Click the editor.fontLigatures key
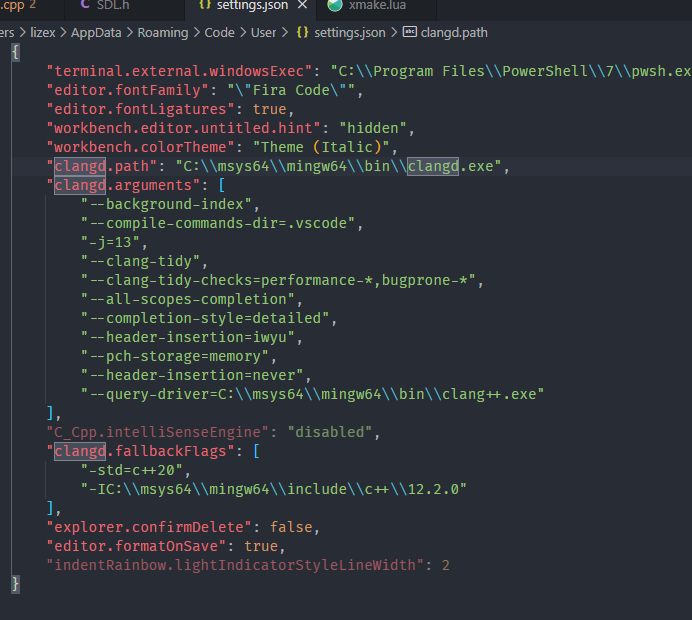 (140, 109)
